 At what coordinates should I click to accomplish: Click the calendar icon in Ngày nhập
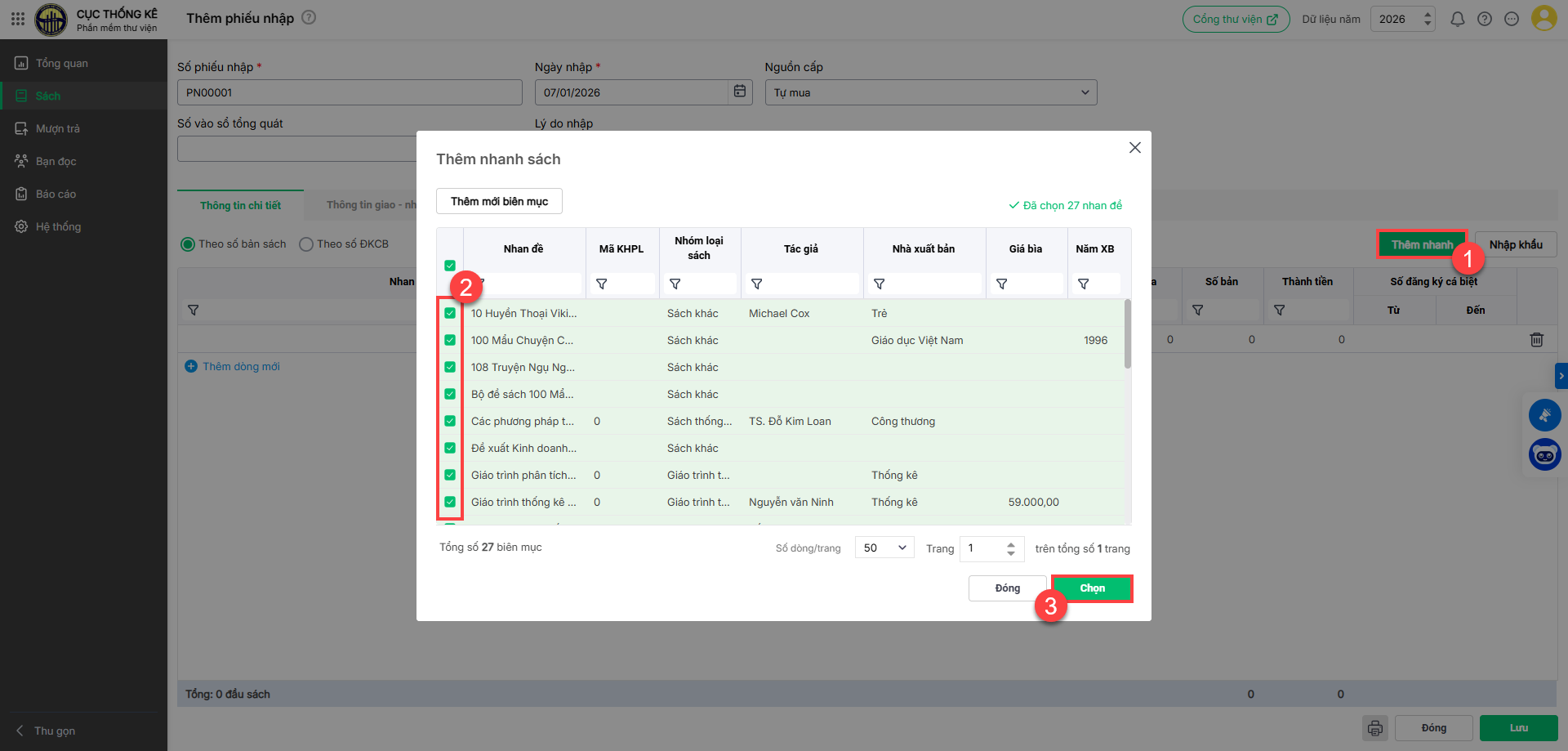tap(739, 92)
